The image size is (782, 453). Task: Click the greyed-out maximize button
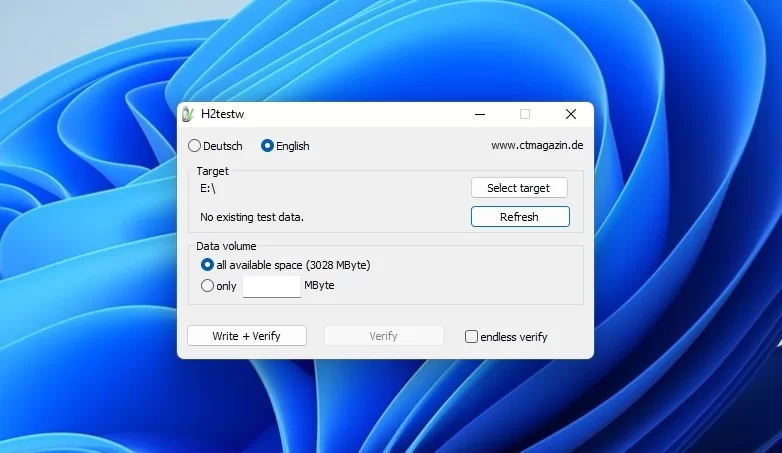click(525, 114)
